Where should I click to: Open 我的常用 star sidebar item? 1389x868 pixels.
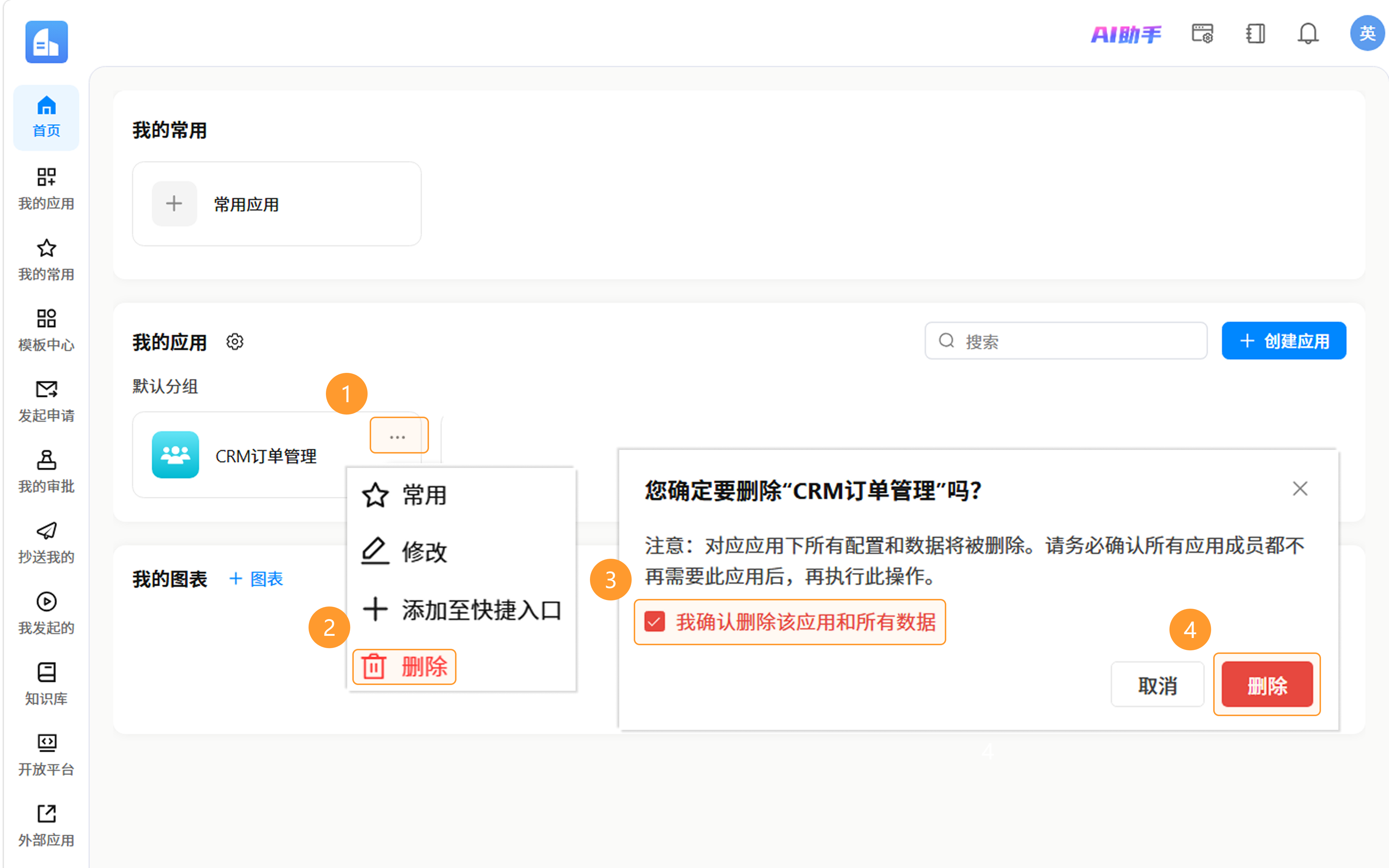(47, 259)
